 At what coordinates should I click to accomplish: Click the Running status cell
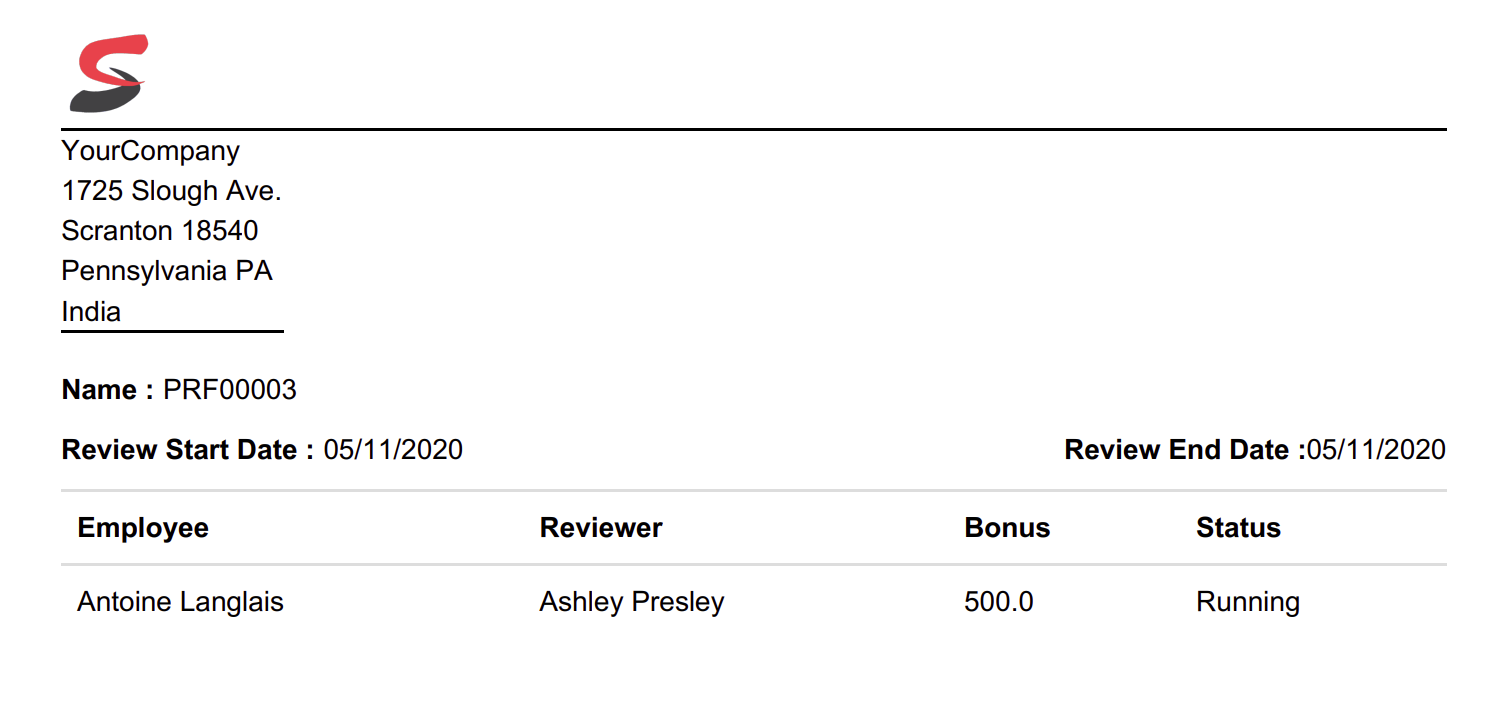[x=1247, y=602]
